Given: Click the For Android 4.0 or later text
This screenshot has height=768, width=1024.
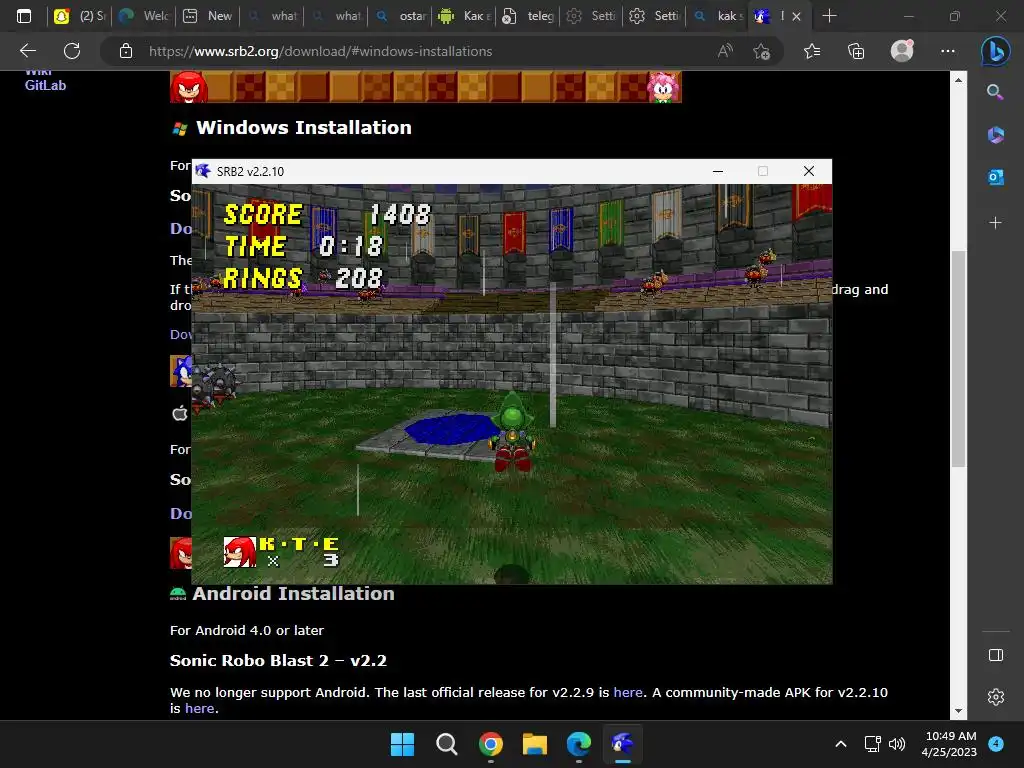Looking at the screenshot, I should point(247,630).
